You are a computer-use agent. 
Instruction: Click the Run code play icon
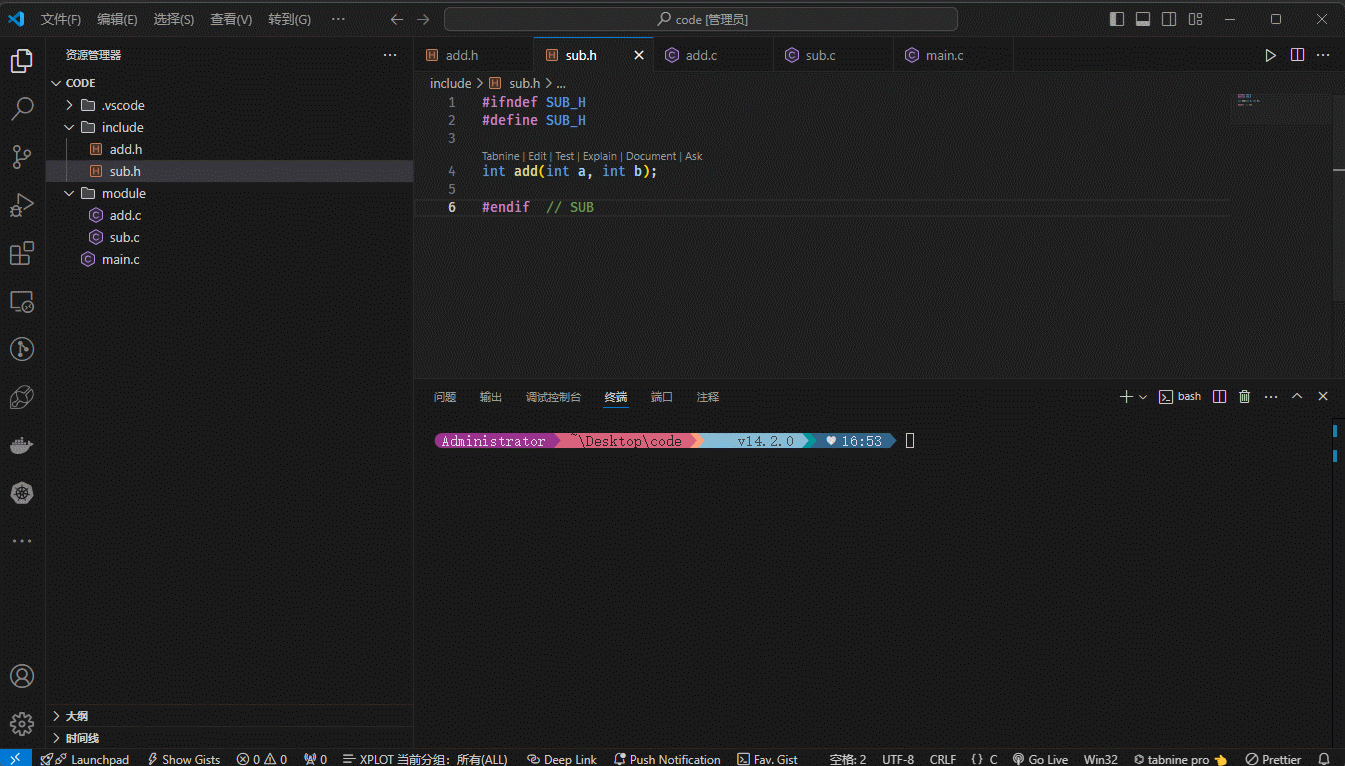click(x=1270, y=55)
